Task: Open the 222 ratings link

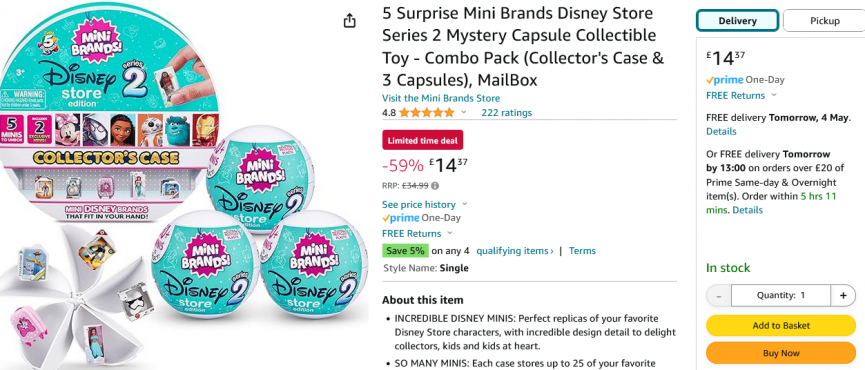Action: (506, 112)
